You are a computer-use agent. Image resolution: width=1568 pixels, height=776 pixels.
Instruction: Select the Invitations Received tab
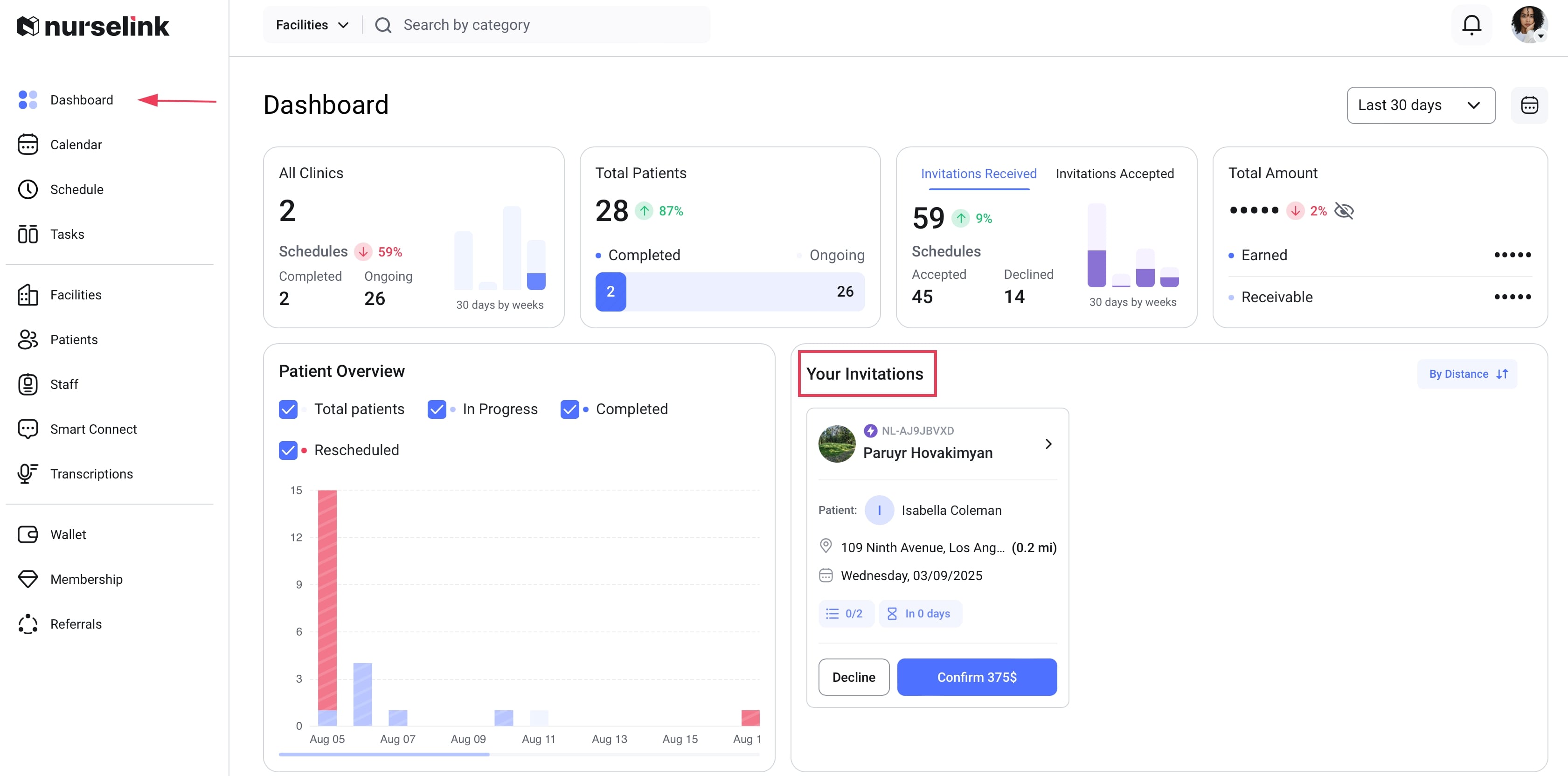click(978, 173)
